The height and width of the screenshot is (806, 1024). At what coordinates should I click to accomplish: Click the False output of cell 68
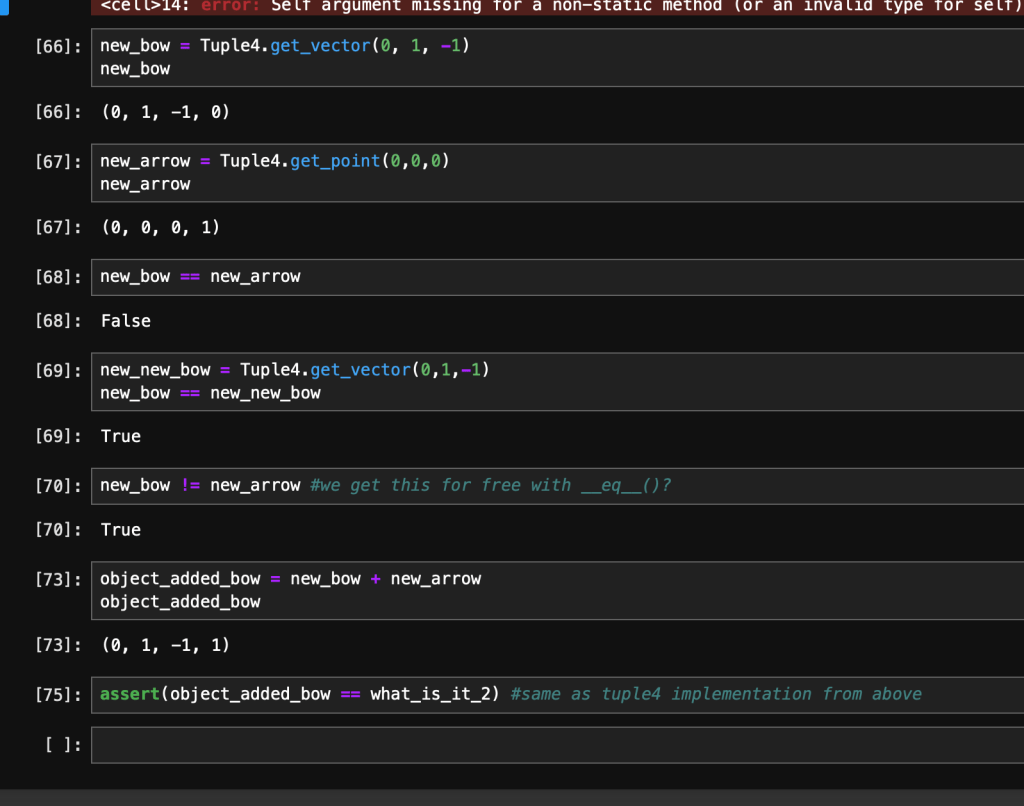[x=126, y=321]
